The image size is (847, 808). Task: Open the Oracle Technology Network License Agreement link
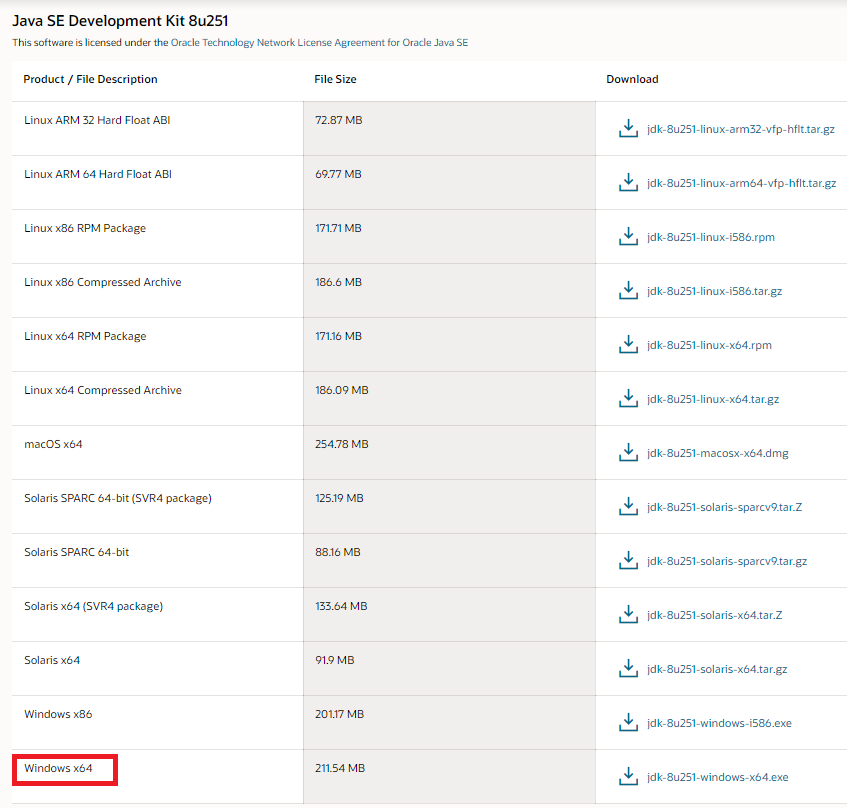point(319,43)
